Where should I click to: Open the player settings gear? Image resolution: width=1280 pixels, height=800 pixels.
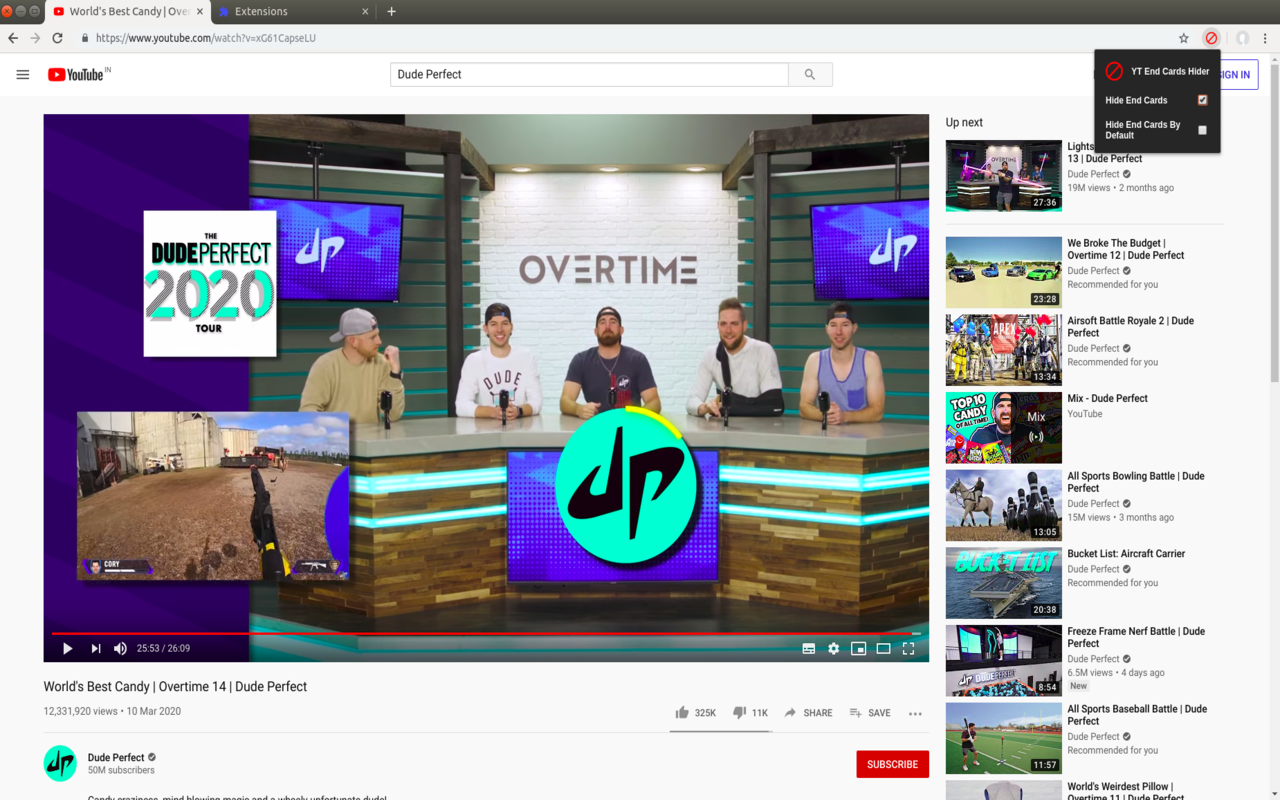tap(834, 648)
